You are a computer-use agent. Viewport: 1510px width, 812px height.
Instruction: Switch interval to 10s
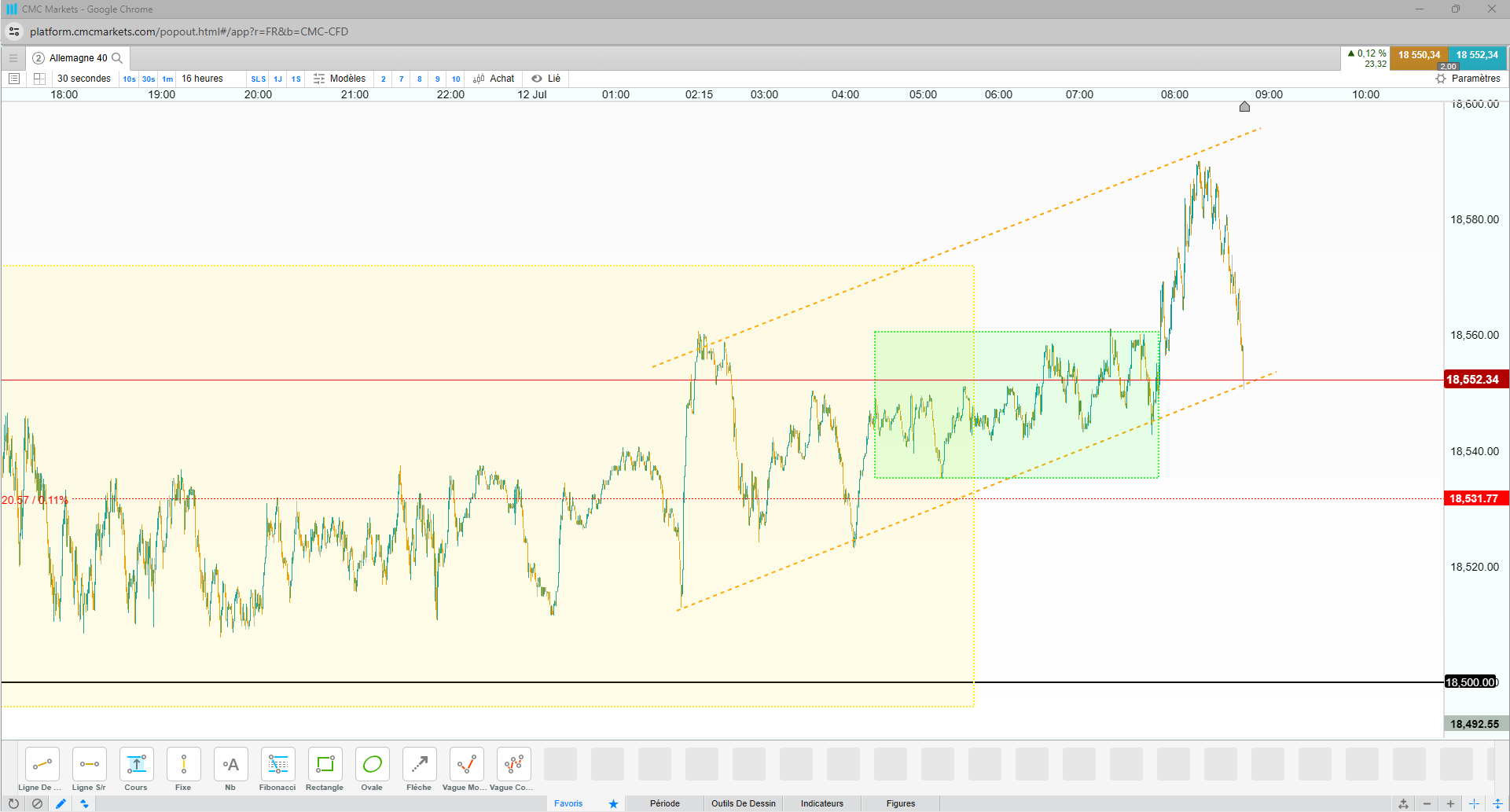(x=129, y=79)
